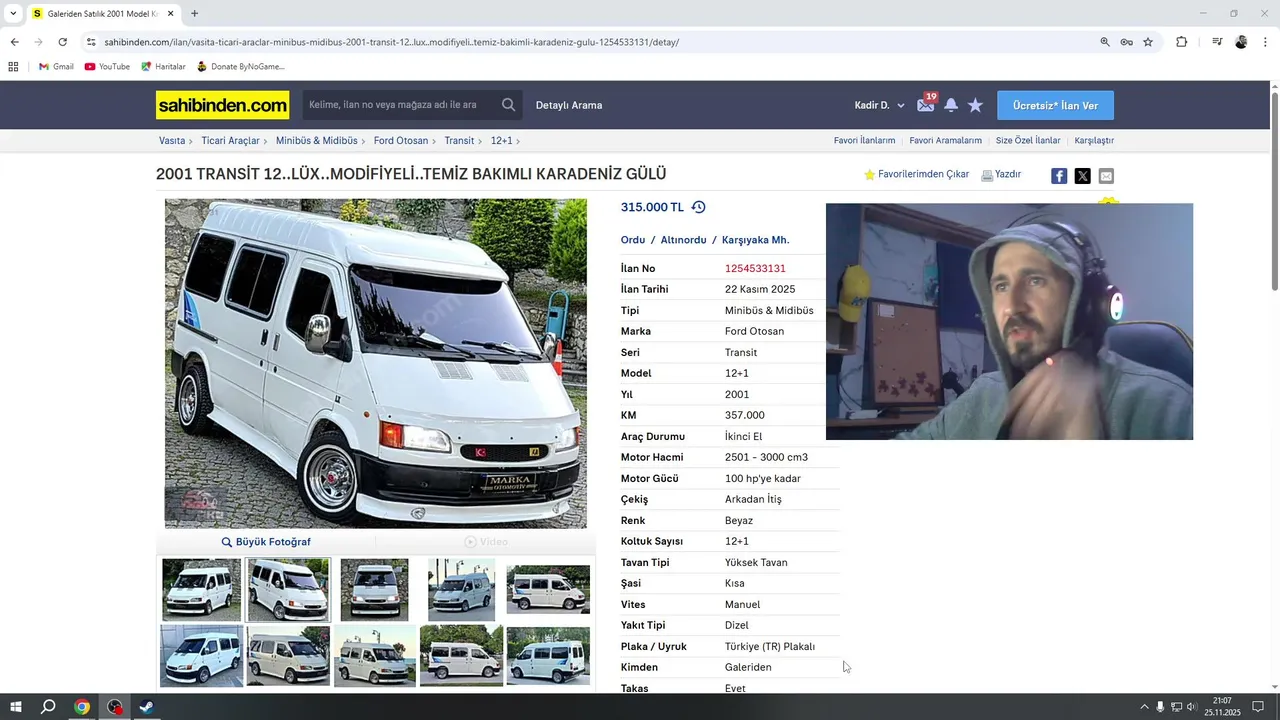Select the first bottom-row thumbnail

coord(201,656)
